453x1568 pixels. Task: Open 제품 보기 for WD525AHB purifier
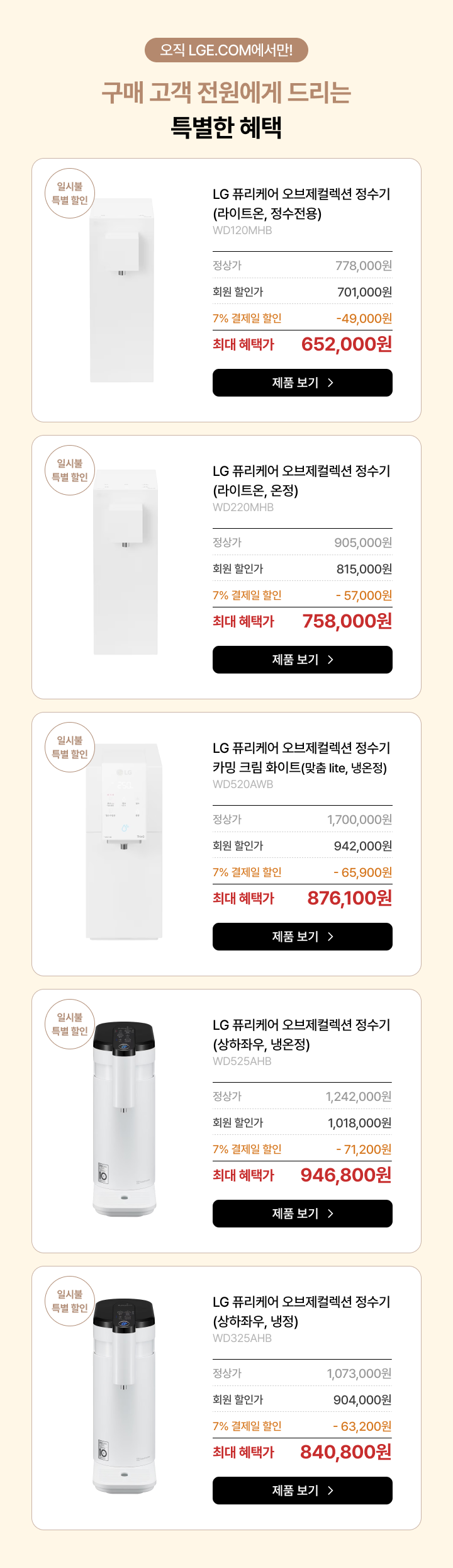303,1214
